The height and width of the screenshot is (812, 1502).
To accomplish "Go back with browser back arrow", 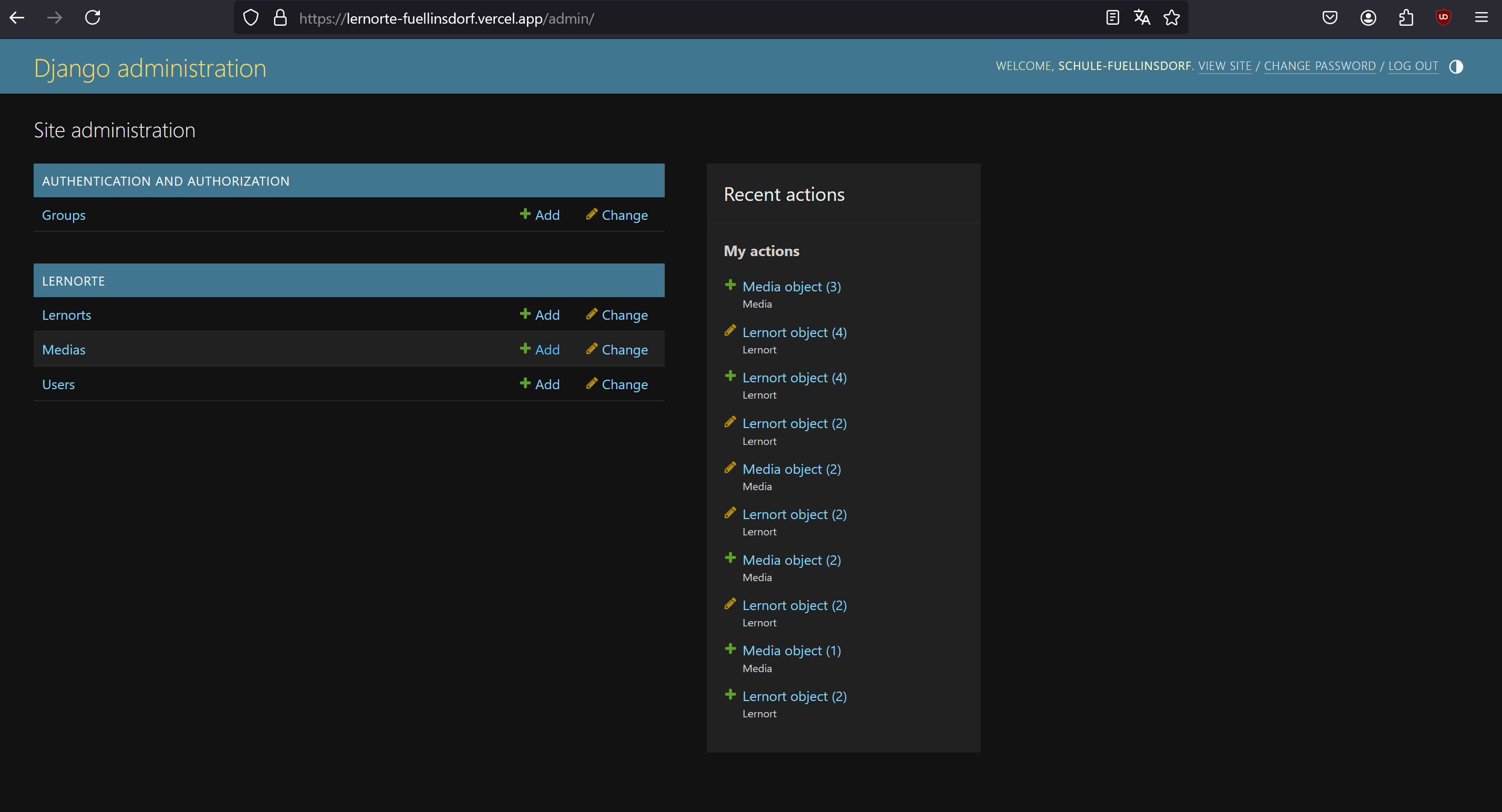I will 17,17.
